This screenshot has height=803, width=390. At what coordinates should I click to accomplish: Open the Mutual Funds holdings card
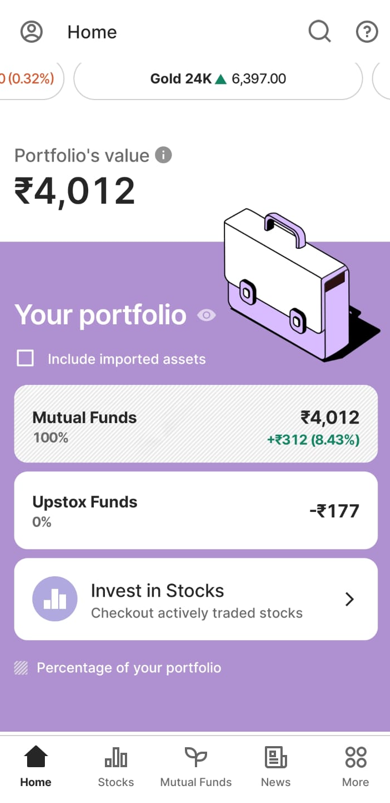pyautogui.click(x=196, y=424)
